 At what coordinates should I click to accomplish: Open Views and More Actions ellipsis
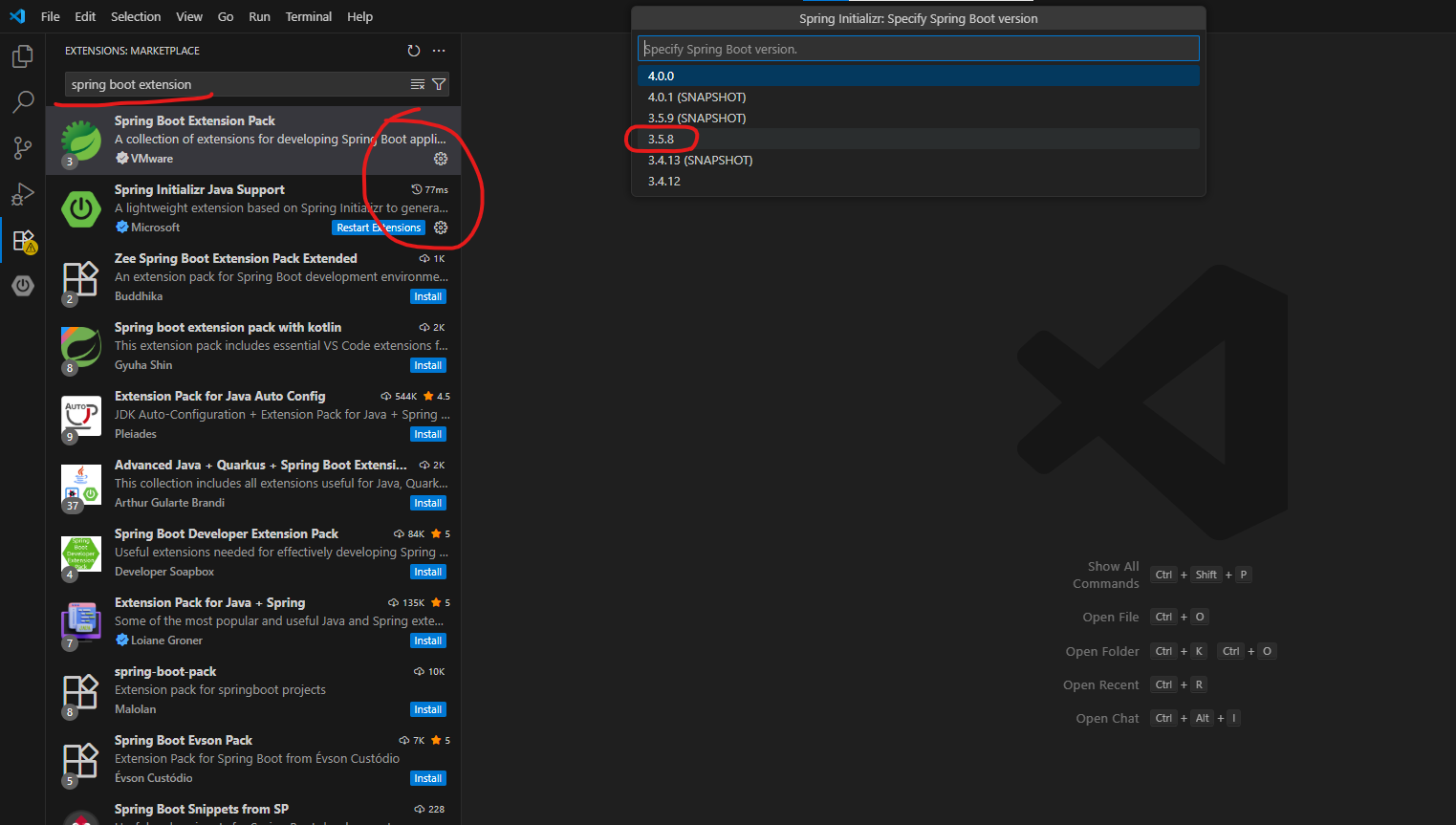pos(439,51)
